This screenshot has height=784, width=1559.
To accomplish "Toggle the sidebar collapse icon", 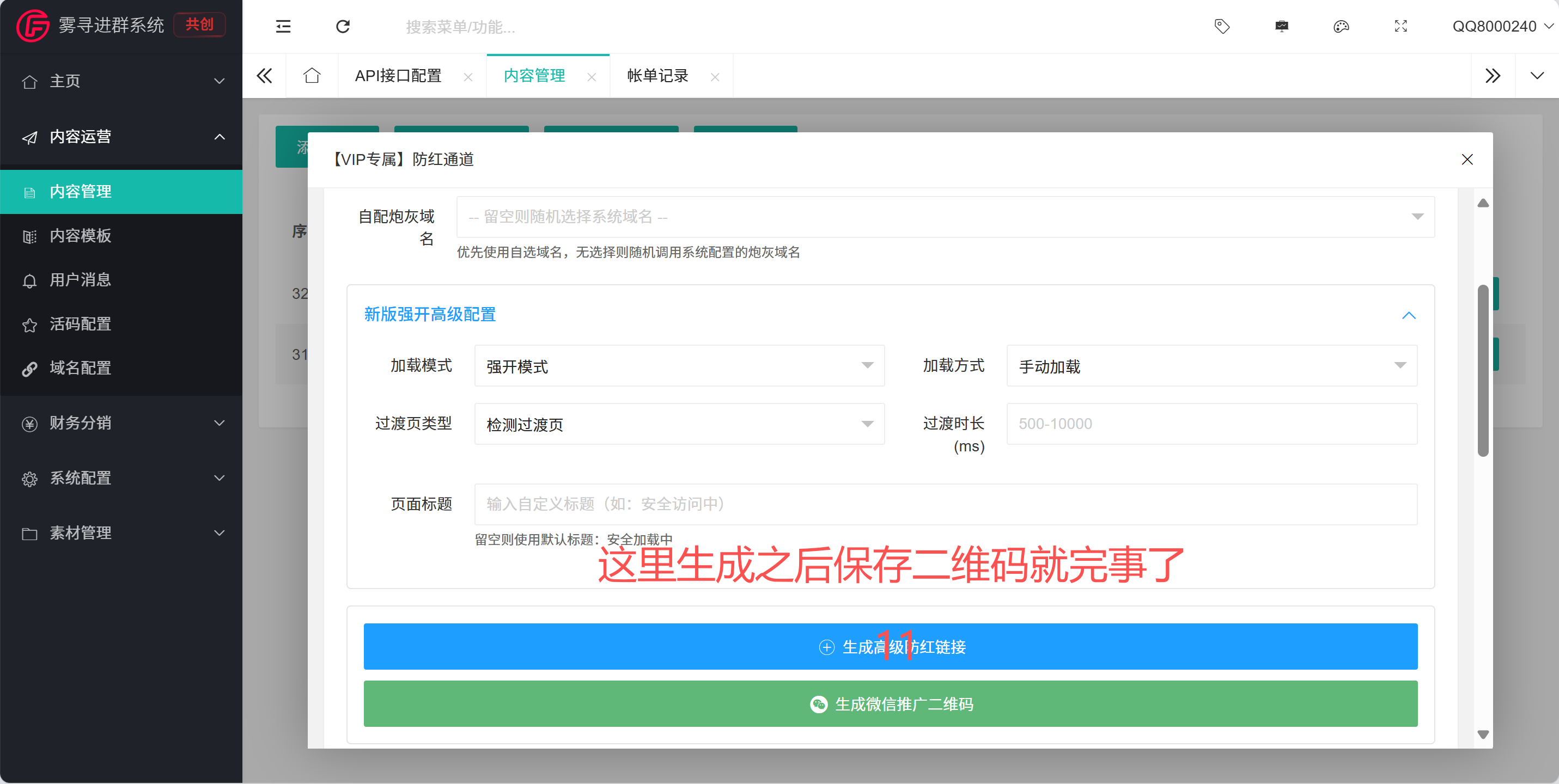I will coord(283,27).
